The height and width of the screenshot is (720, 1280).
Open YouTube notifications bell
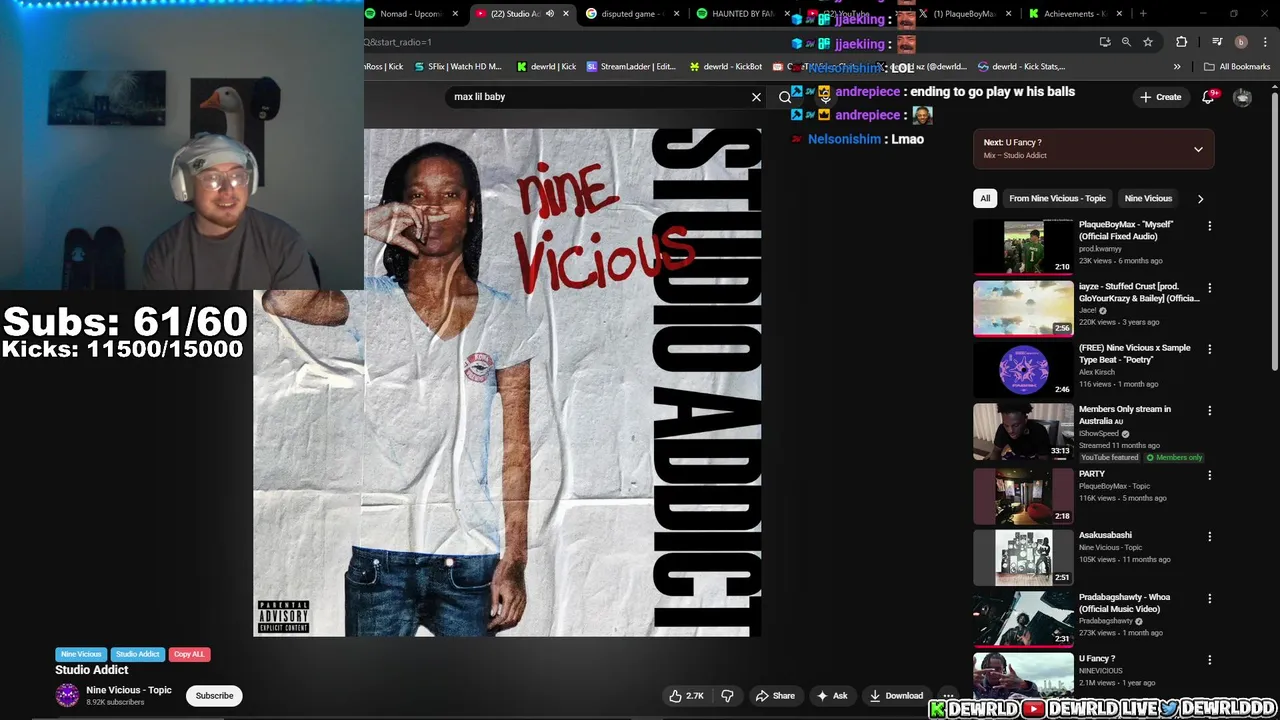[1208, 97]
